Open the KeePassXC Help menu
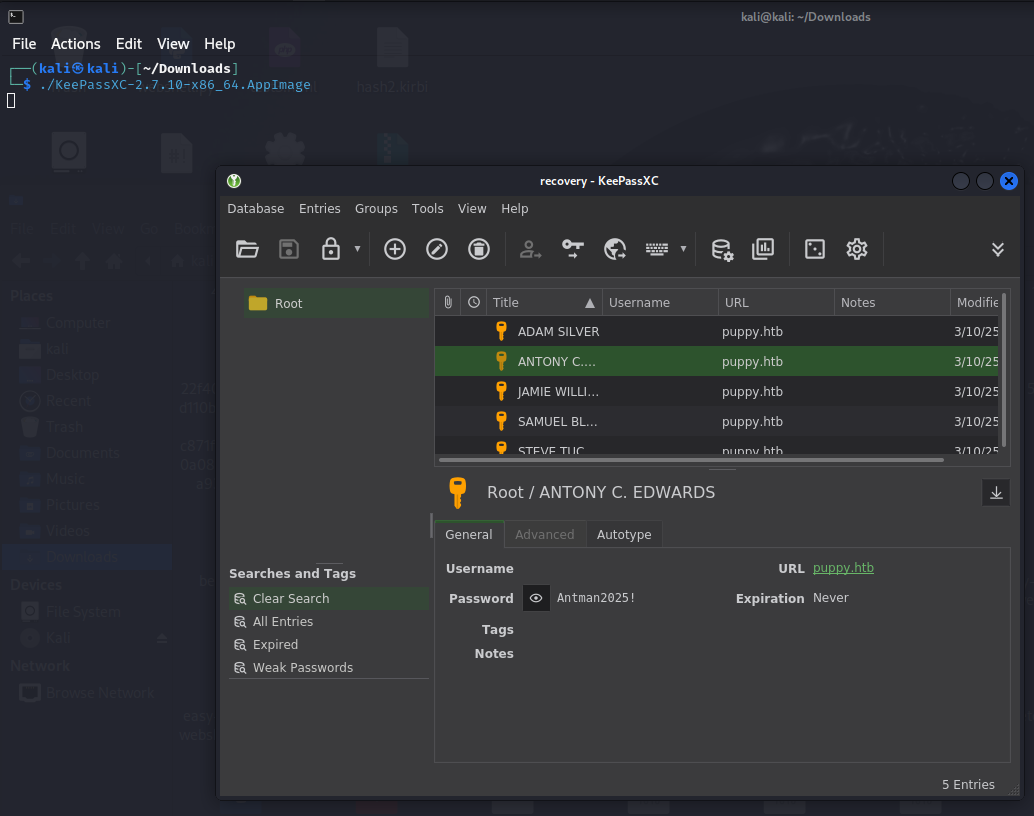This screenshot has width=1034, height=816. pos(515,209)
